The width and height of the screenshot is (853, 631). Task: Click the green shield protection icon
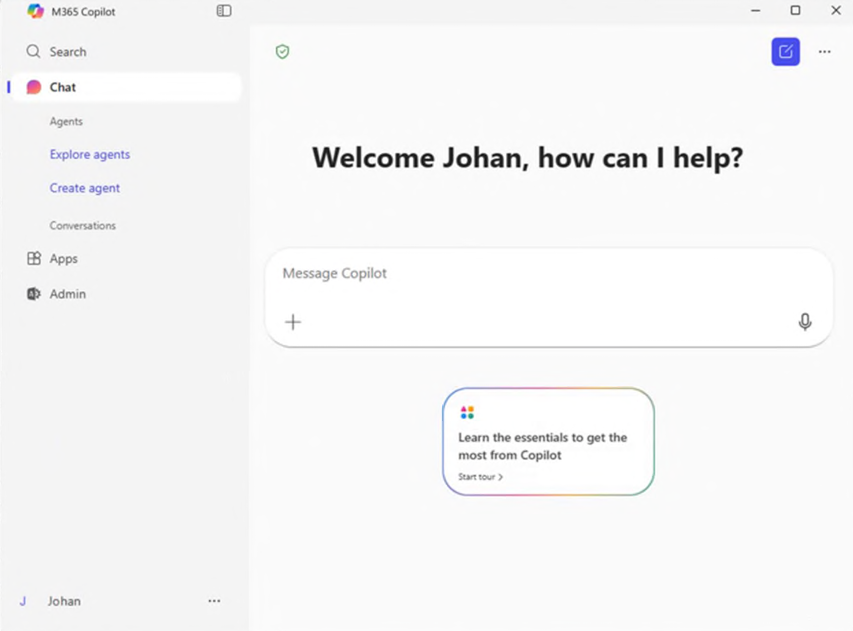282,52
